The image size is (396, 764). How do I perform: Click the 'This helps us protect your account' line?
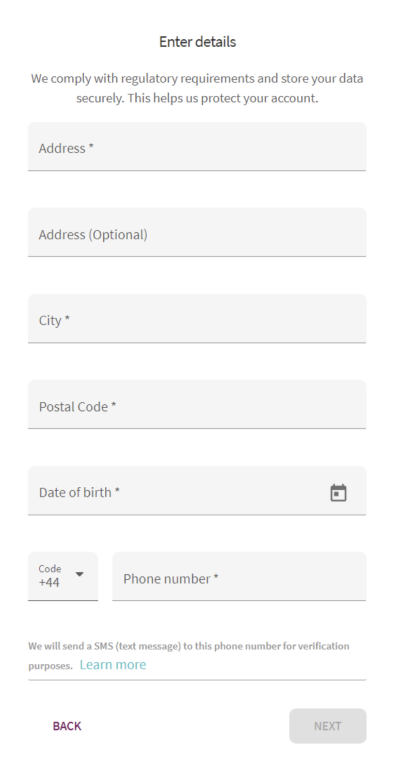pos(223,98)
